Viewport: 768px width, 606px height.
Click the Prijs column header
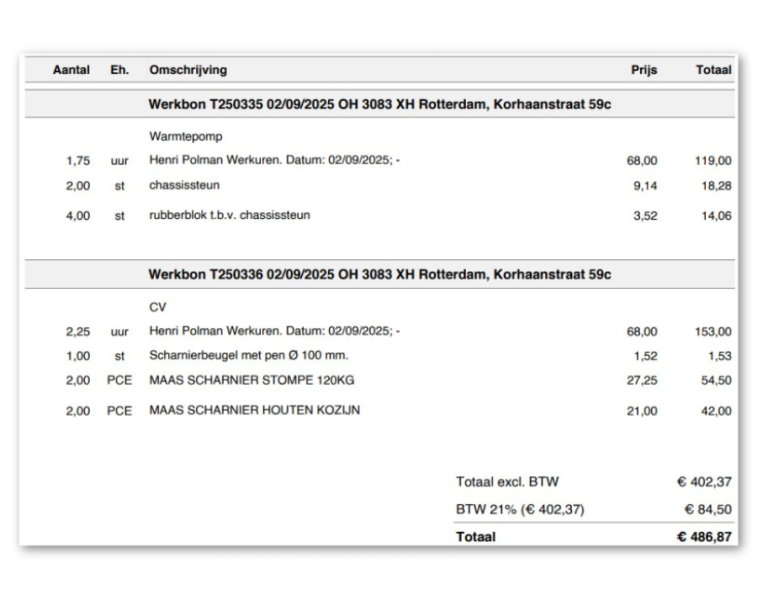tap(643, 70)
